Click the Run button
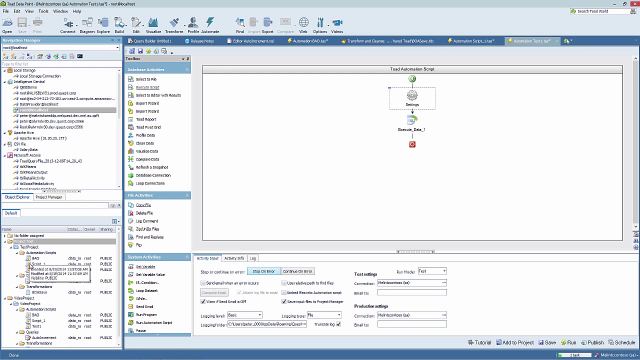 [569, 343]
